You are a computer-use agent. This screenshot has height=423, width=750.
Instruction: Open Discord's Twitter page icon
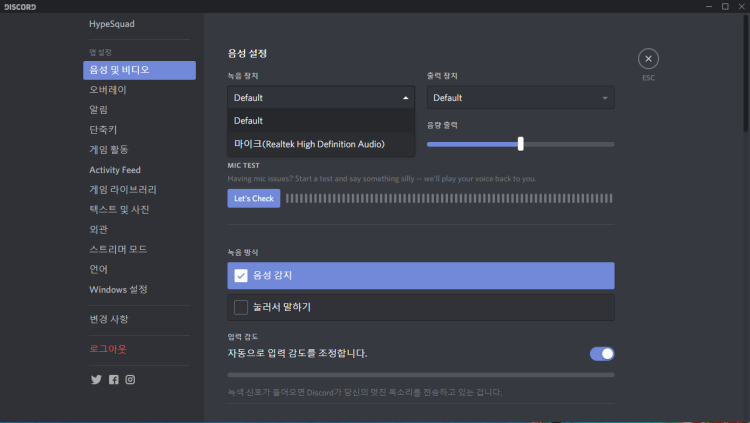pos(96,379)
